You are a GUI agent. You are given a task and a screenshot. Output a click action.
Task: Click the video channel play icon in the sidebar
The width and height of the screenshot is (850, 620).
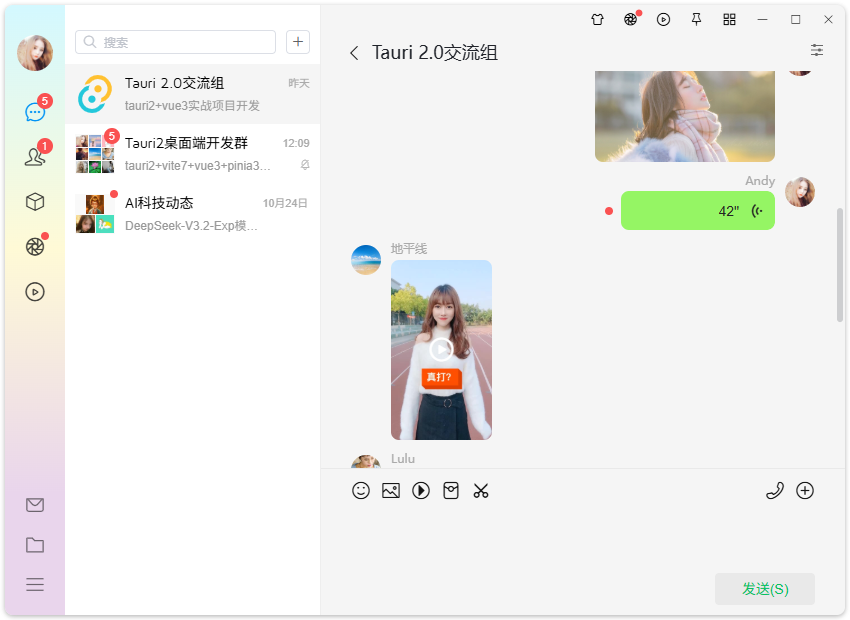coord(35,292)
